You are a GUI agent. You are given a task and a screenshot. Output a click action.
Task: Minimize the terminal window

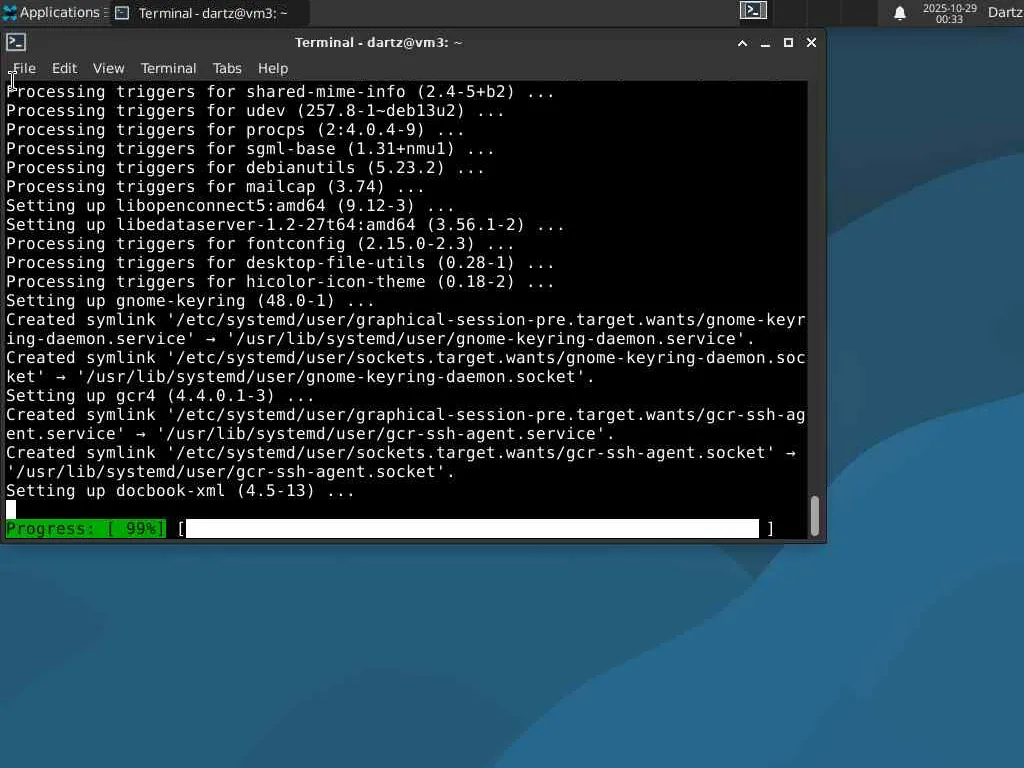[x=765, y=43]
